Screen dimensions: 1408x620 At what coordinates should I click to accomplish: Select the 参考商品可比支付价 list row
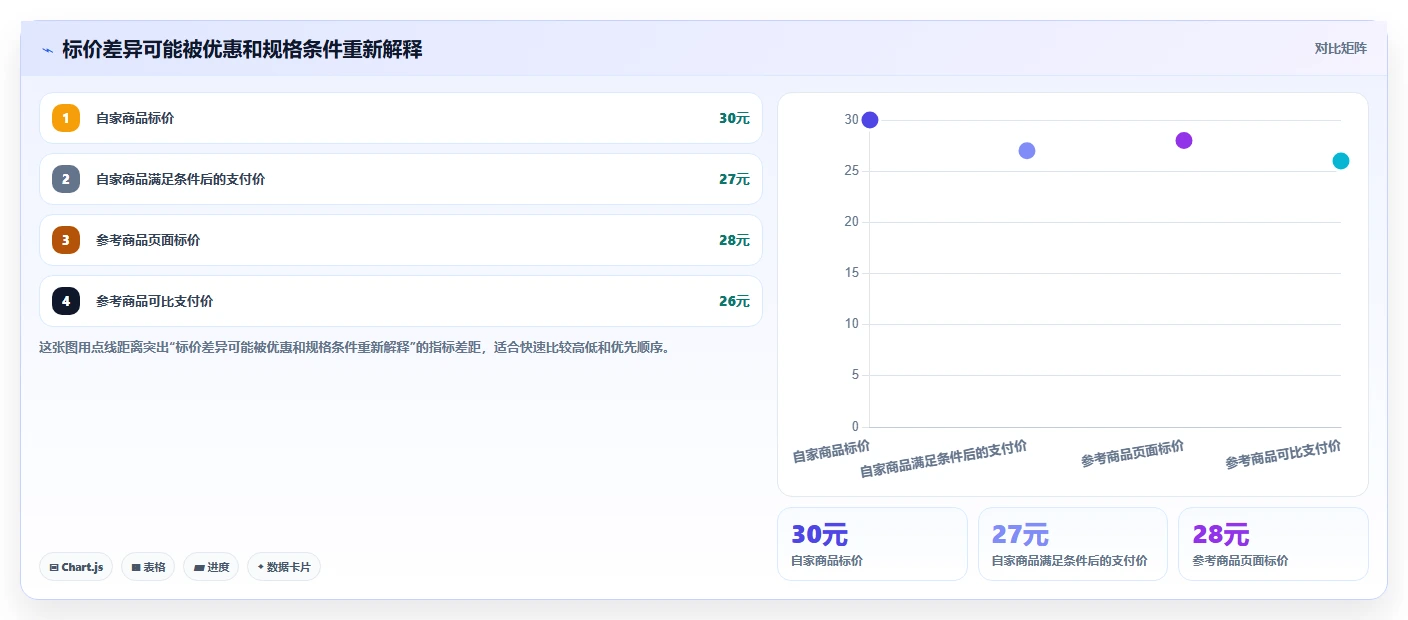click(x=401, y=301)
